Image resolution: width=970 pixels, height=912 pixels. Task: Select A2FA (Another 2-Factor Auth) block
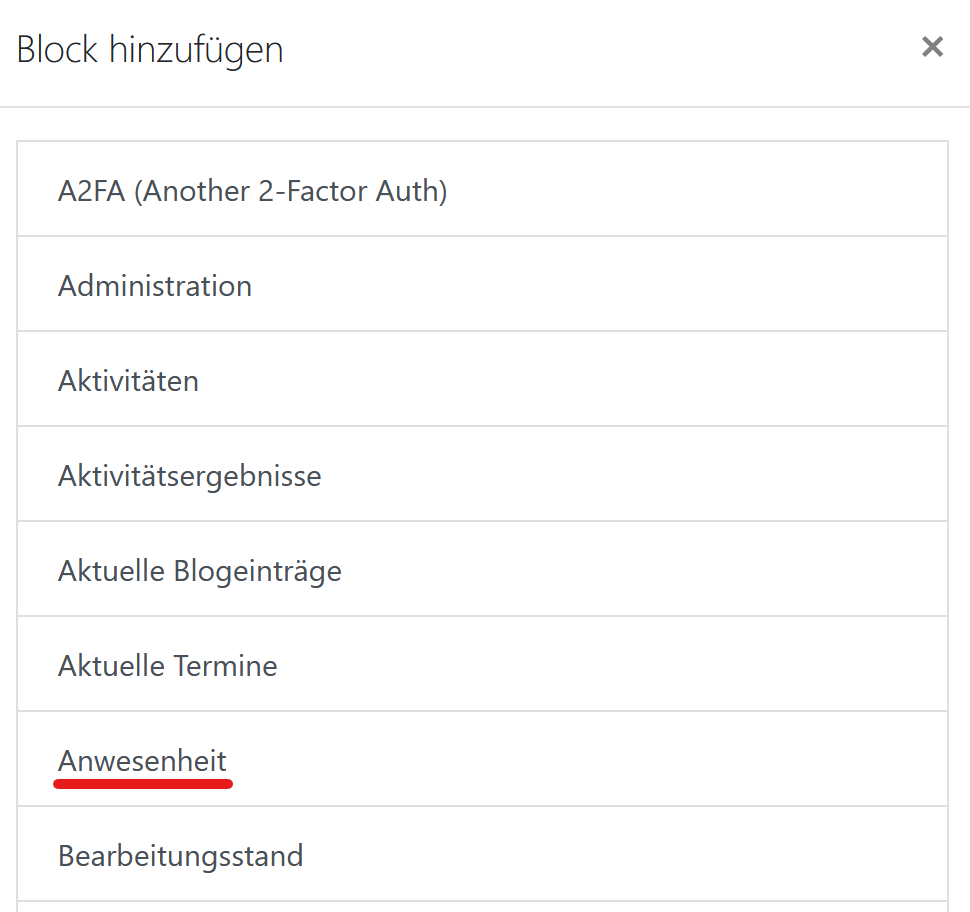[483, 189]
